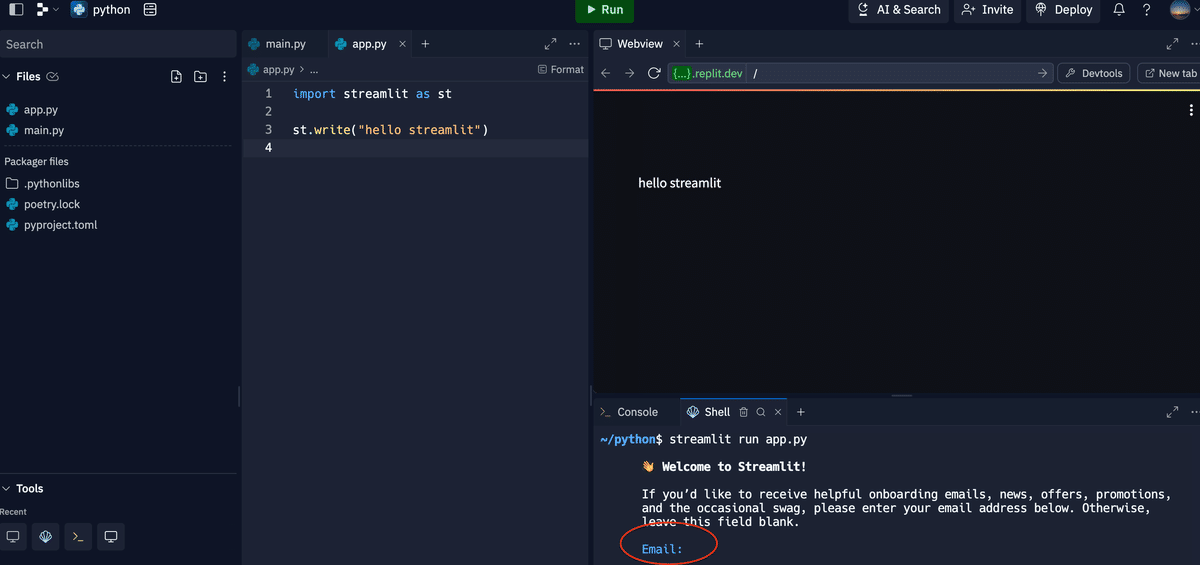Viewport: 1200px width, 565px height.
Task: Click the python repl name
Action: pyautogui.click(x=112, y=10)
